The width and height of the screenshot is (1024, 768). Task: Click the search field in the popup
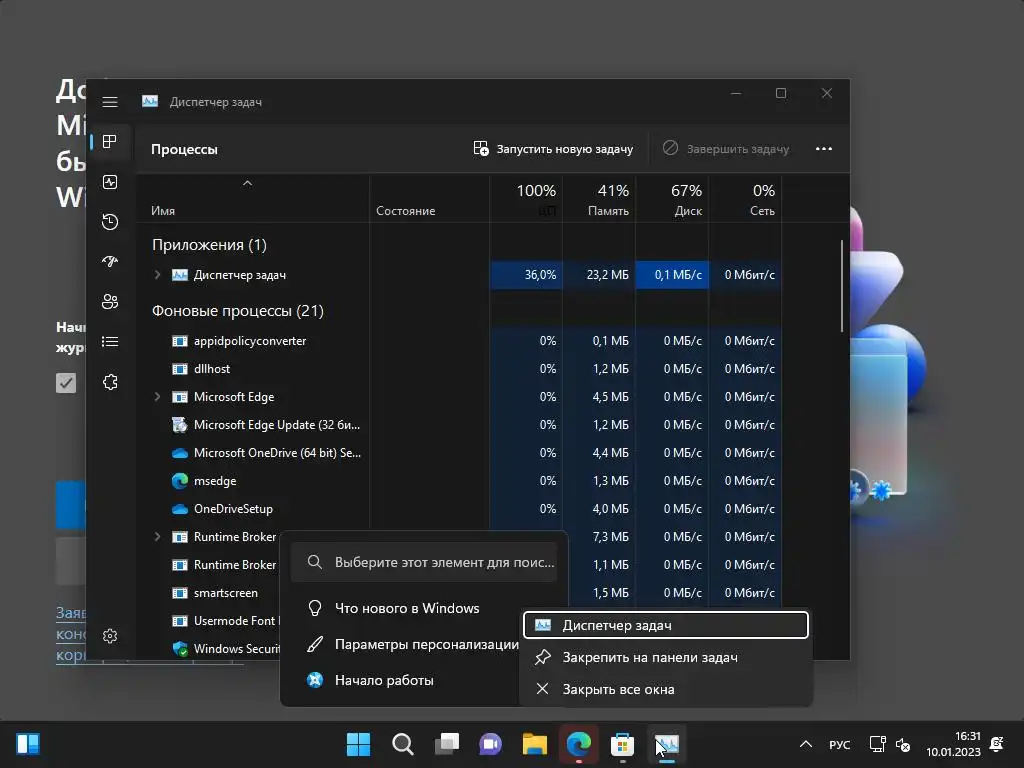pyautogui.click(x=424, y=562)
